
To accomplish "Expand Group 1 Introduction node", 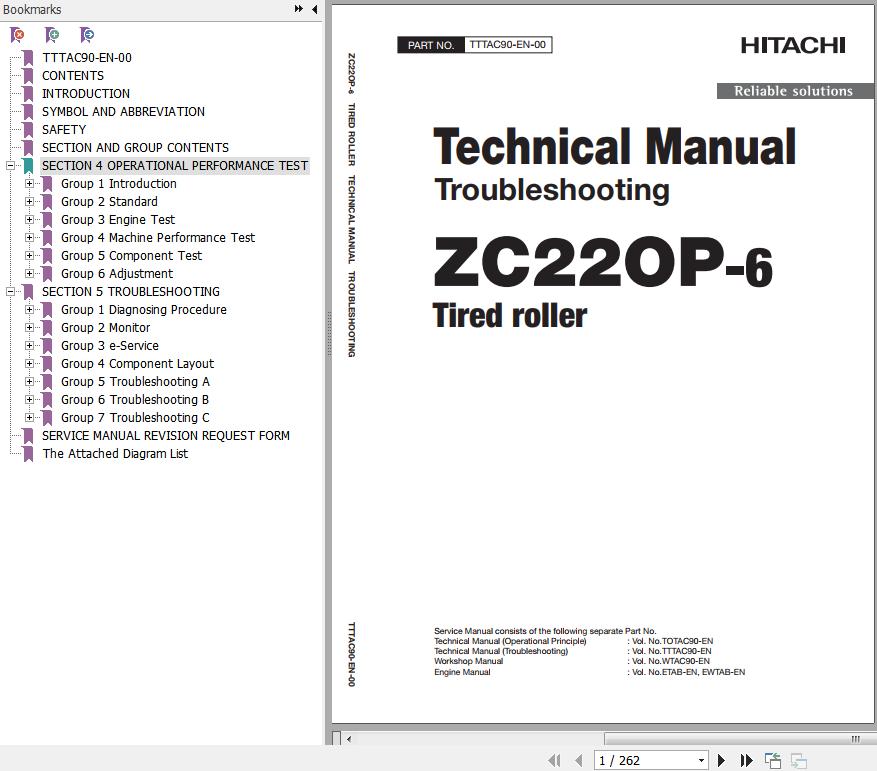I will 29,184.
